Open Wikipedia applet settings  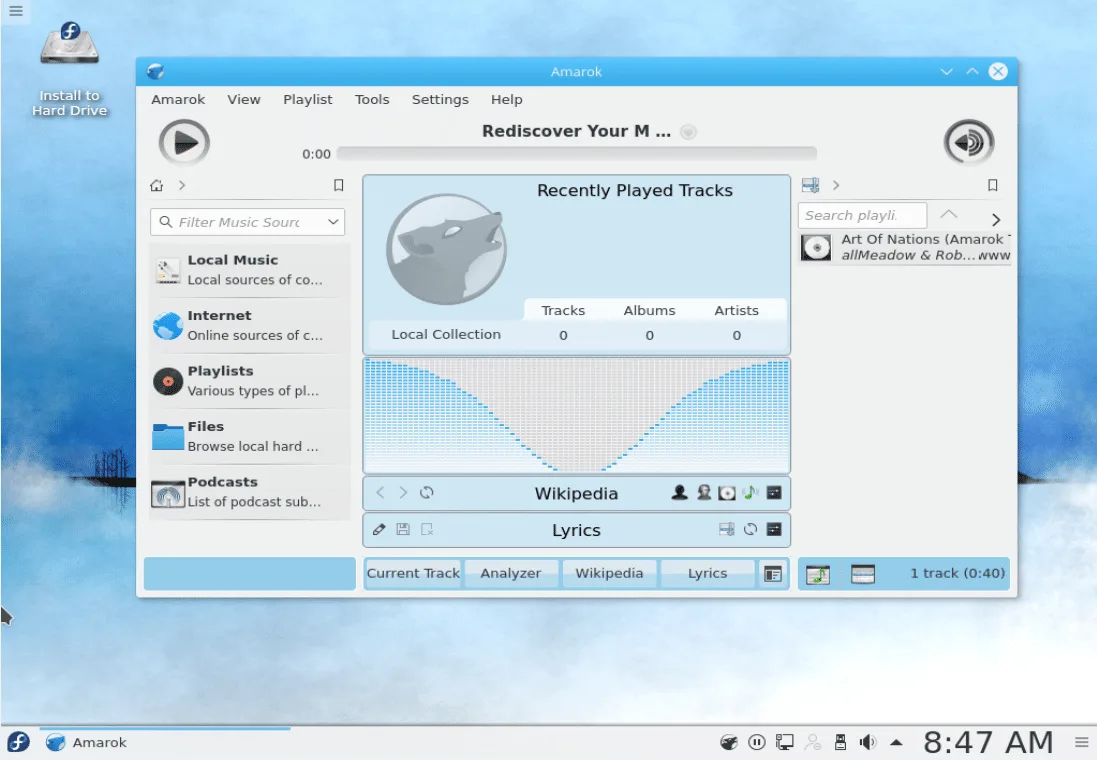point(774,493)
